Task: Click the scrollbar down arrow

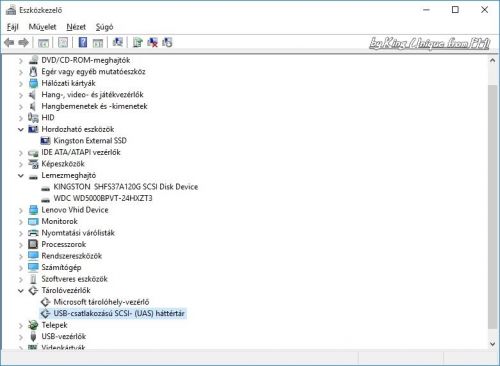Action: click(x=492, y=344)
